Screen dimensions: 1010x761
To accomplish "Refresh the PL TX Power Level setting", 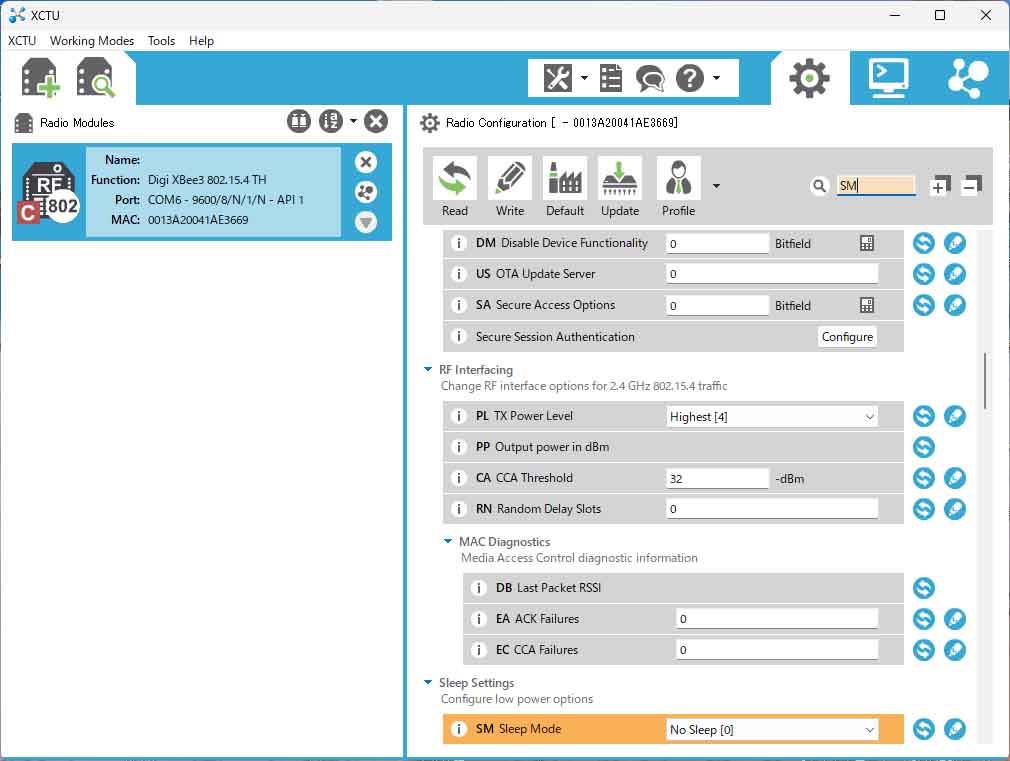I will coord(924,416).
